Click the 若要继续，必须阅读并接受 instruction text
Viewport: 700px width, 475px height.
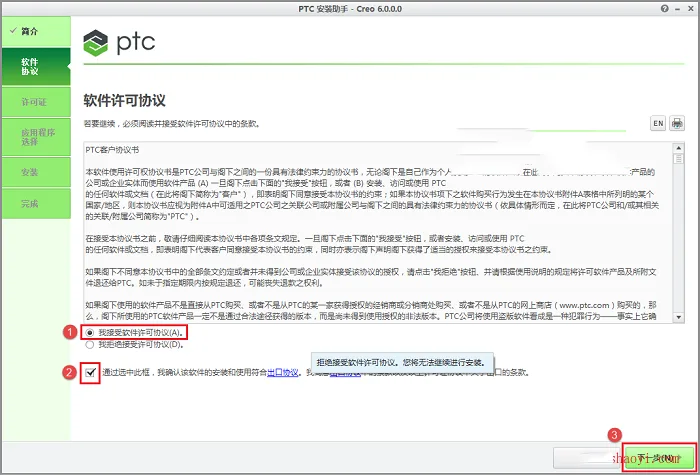[172, 124]
